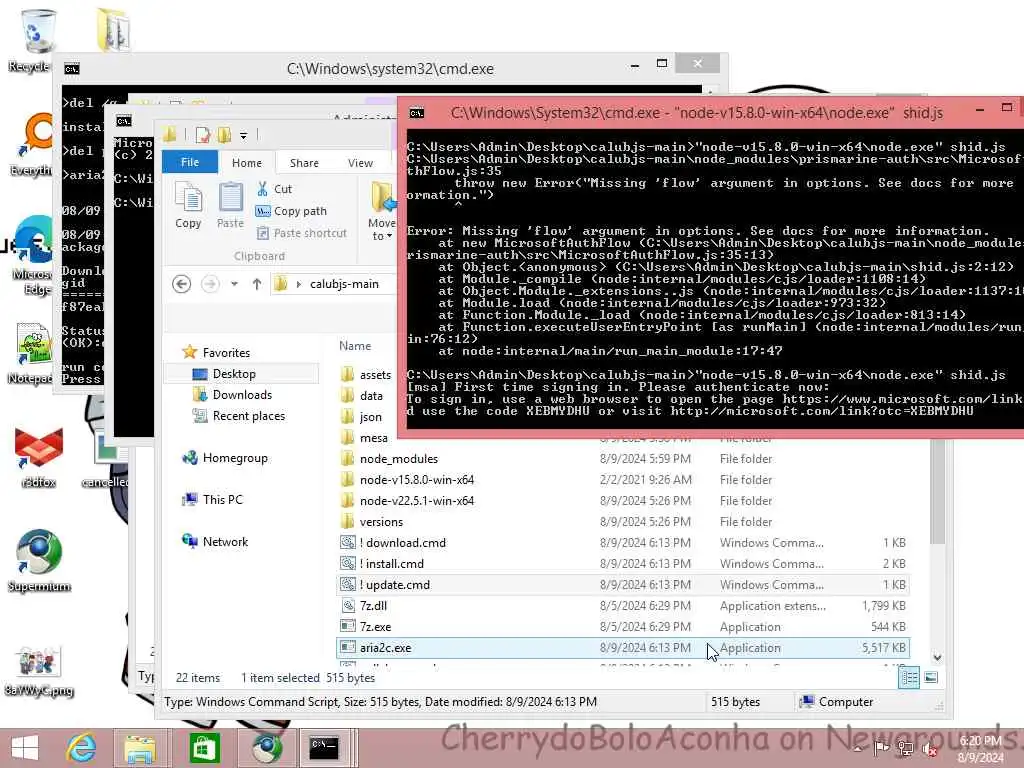Switch to Large icons view button
This screenshot has width=1024, height=768.
pos(931,677)
